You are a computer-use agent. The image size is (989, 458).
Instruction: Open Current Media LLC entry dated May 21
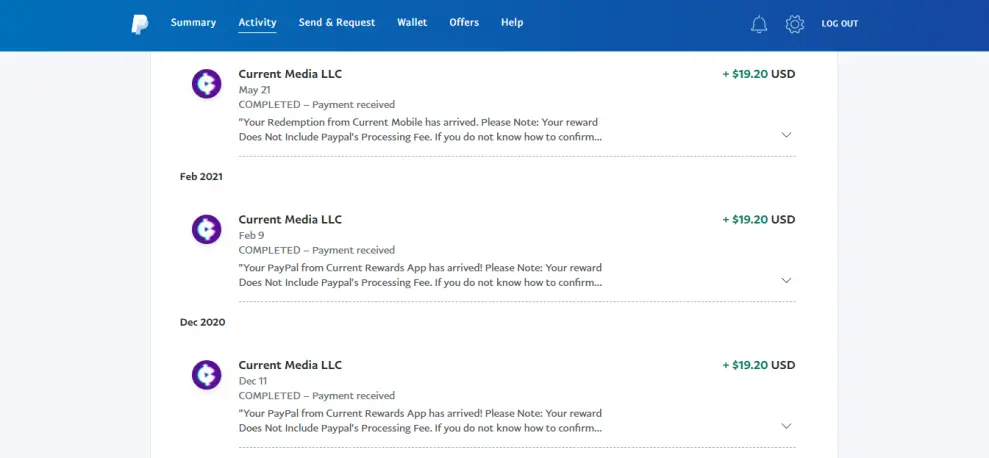click(x=290, y=74)
